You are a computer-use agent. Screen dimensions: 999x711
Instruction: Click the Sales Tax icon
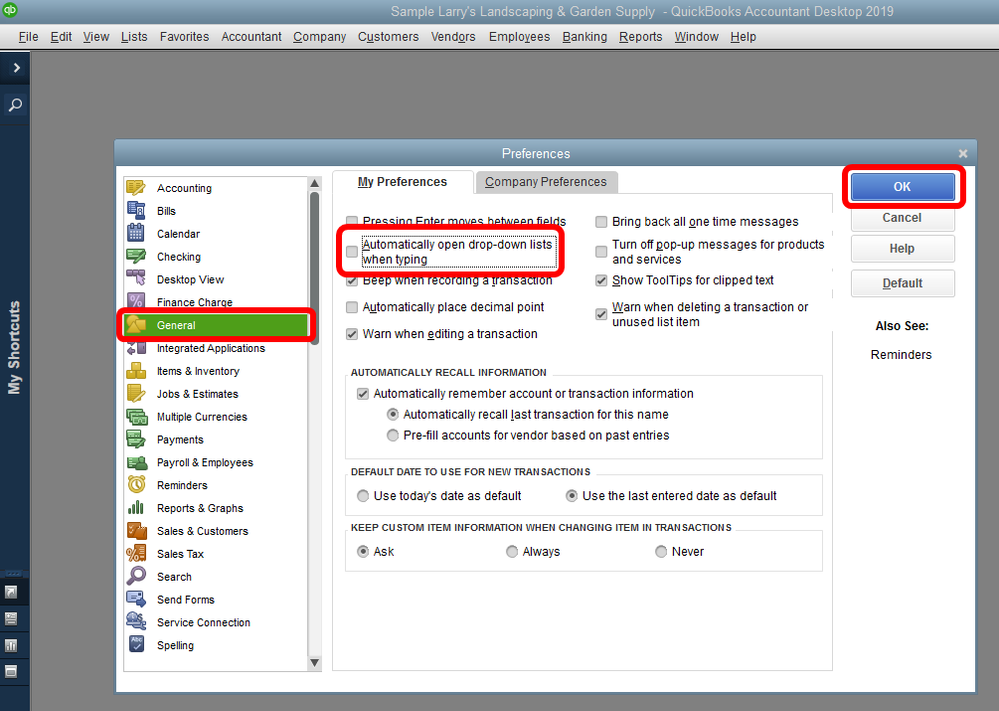136,554
